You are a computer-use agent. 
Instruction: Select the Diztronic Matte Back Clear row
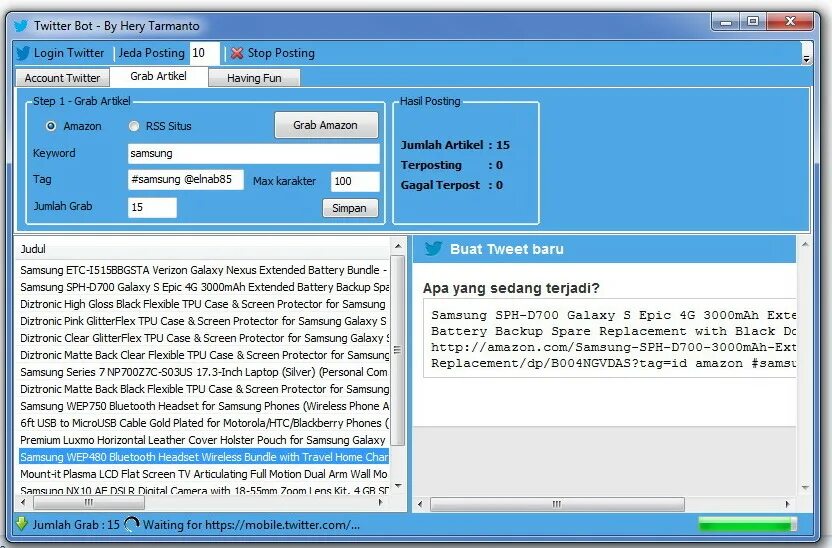click(204, 355)
